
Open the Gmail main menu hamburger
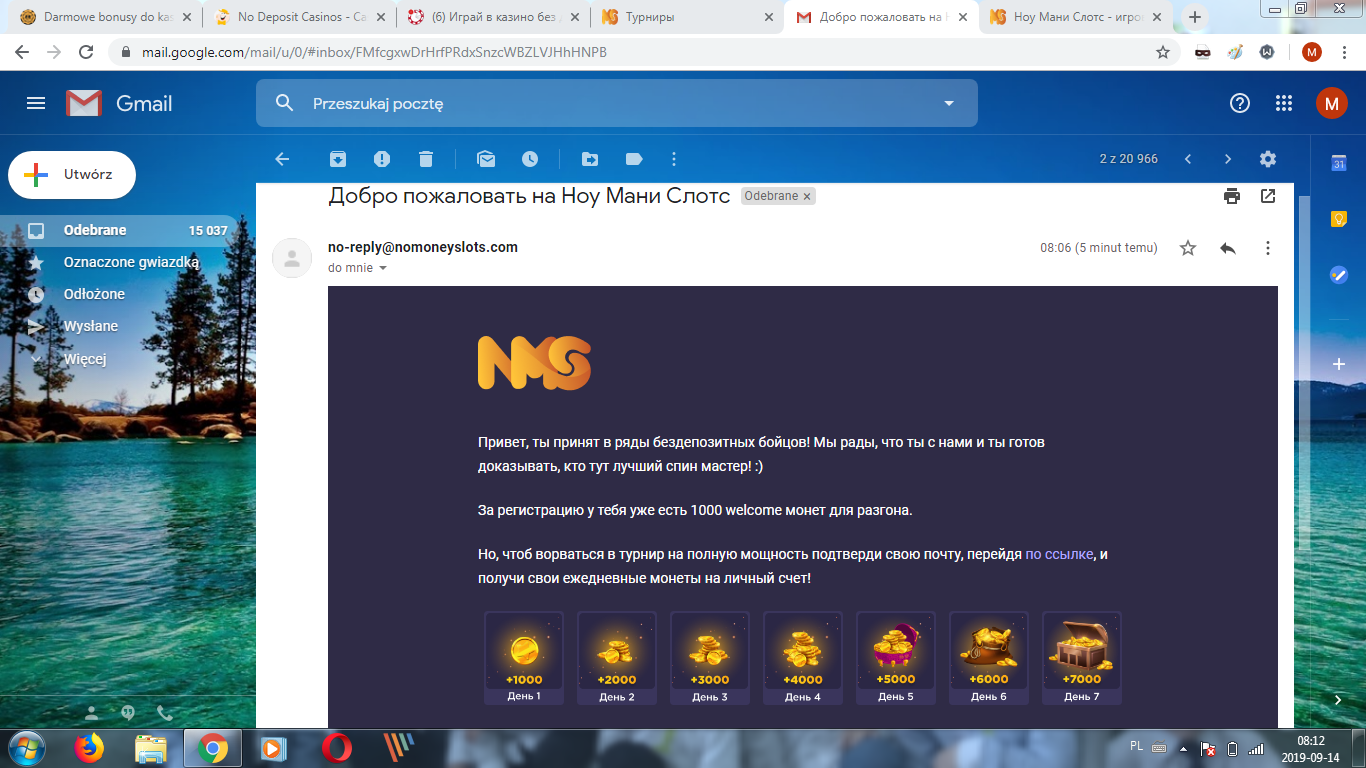point(36,103)
